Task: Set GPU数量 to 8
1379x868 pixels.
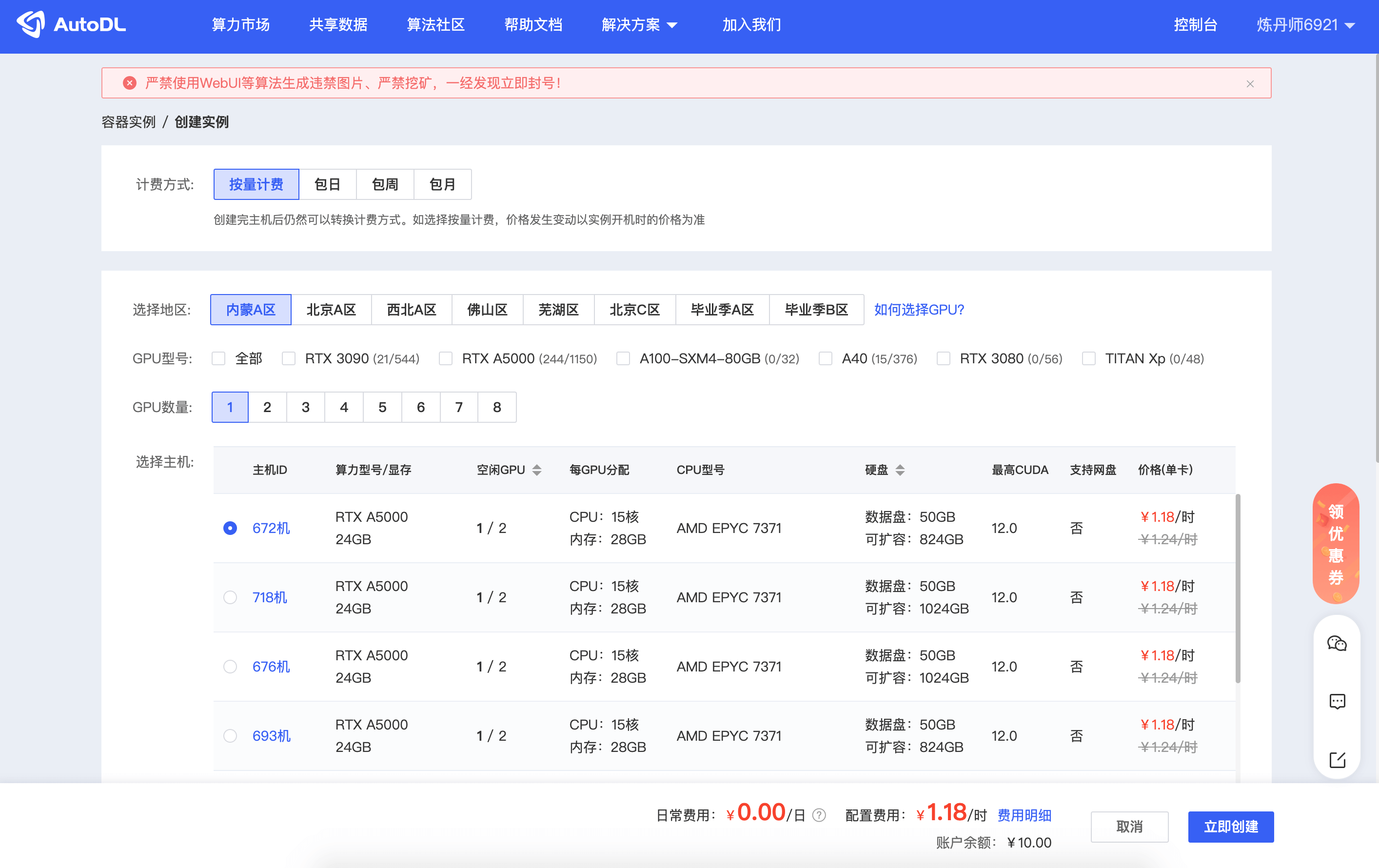Action: [497, 407]
